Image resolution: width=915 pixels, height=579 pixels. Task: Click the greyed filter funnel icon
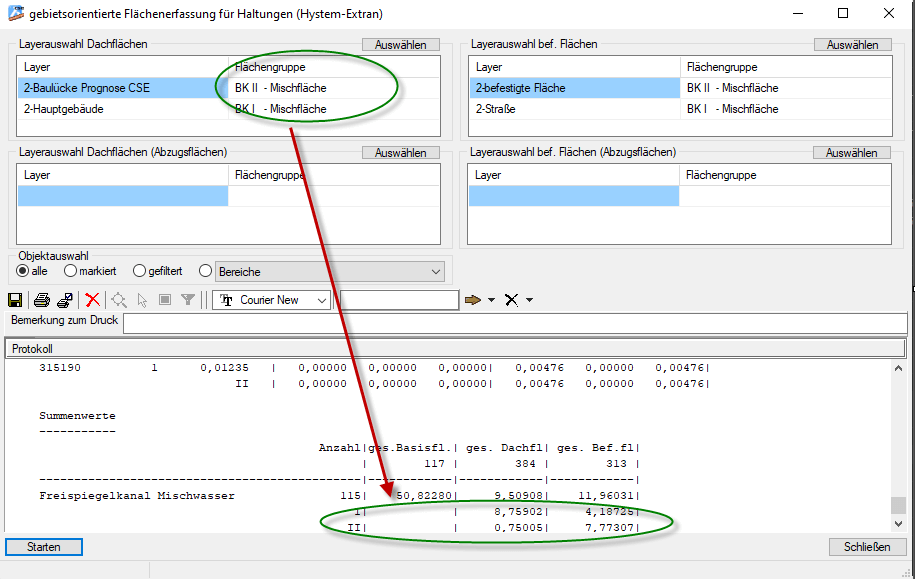[187, 300]
